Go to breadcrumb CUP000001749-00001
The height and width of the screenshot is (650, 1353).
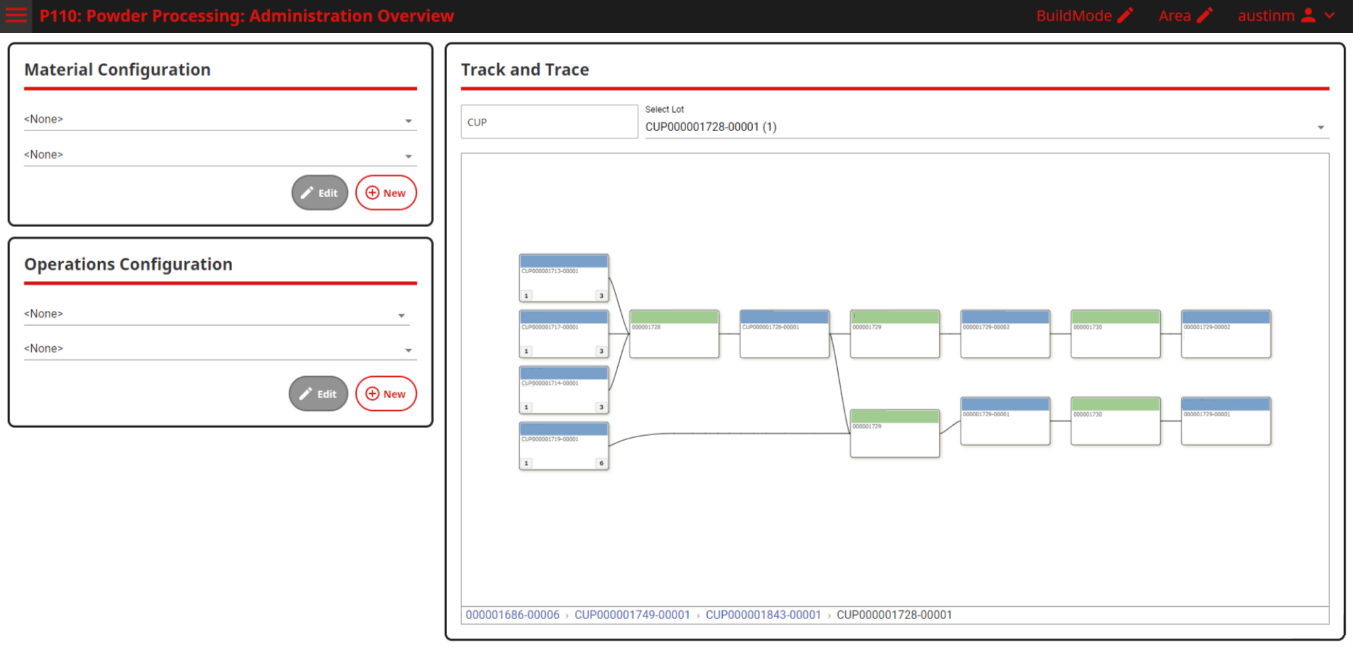coord(632,615)
